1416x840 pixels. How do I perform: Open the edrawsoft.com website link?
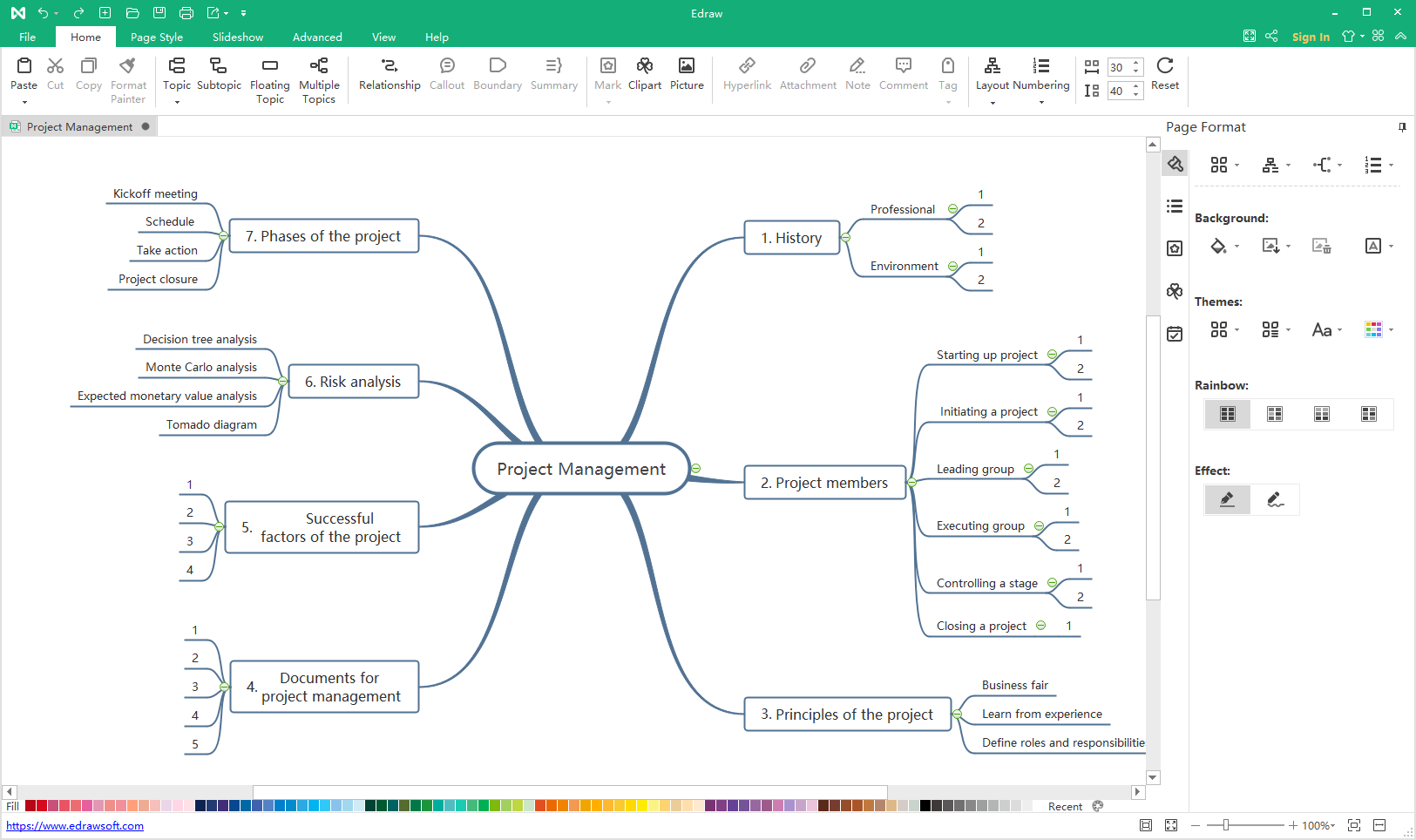[75, 825]
